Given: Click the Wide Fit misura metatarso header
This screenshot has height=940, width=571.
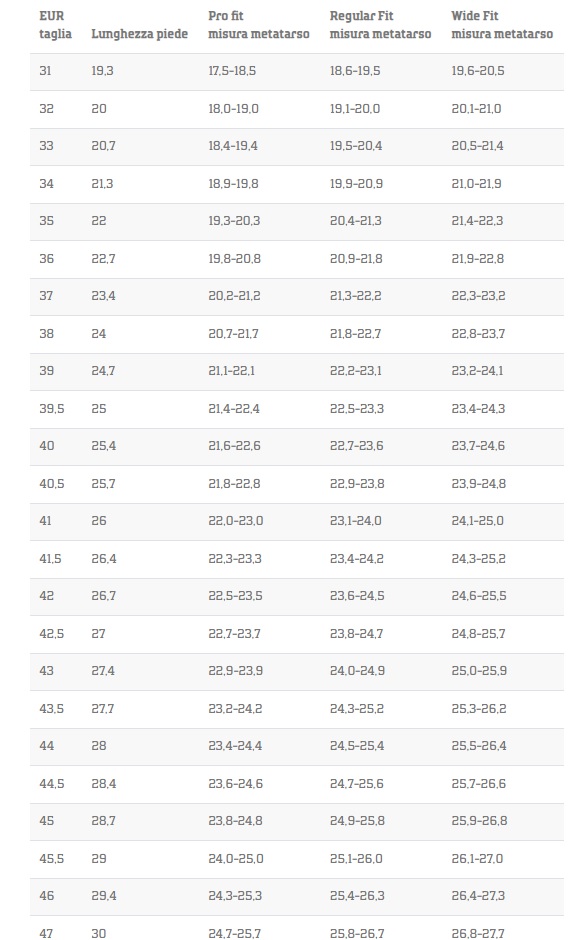Looking at the screenshot, I should coord(502,25).
